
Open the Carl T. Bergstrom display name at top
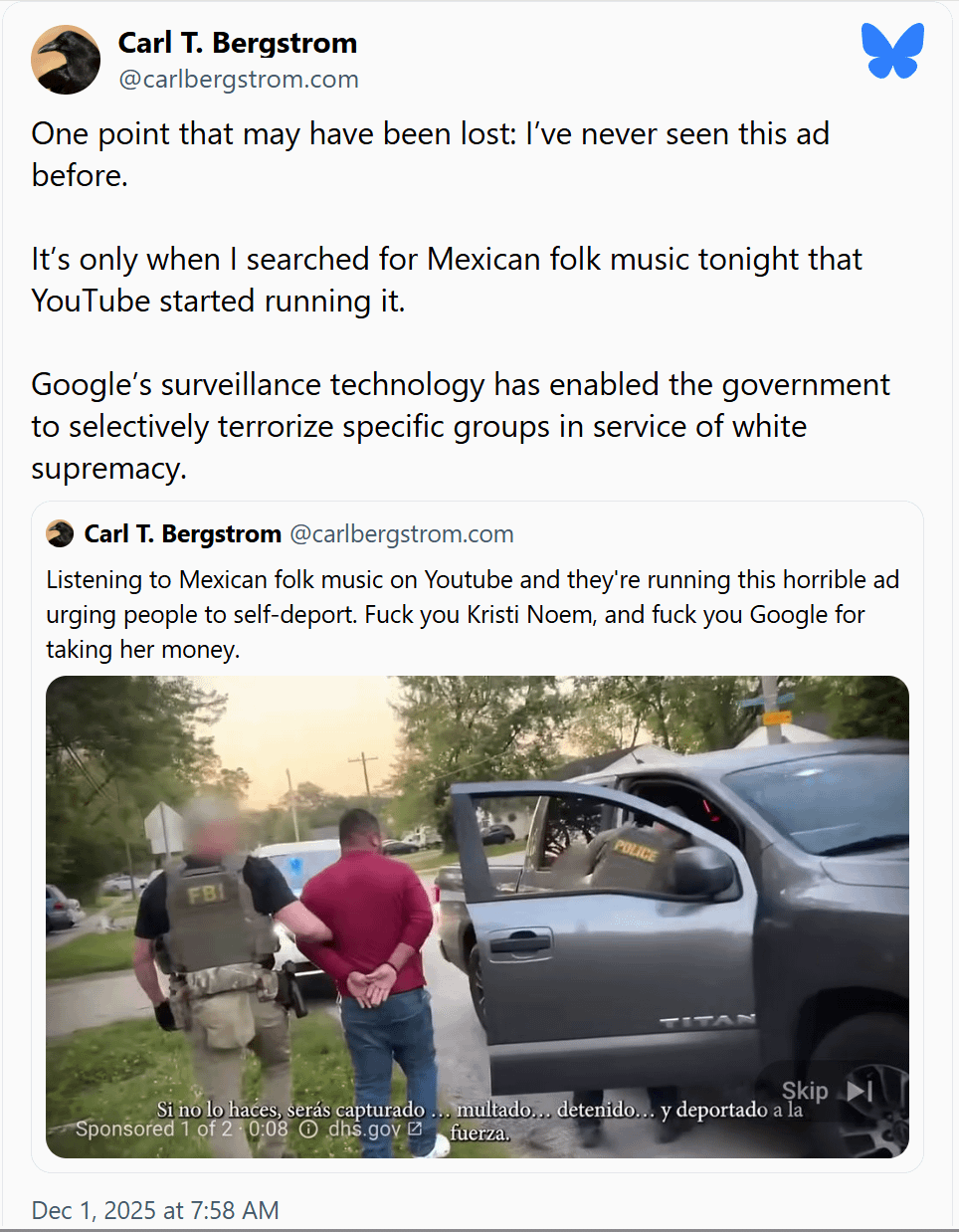[238, 43]
